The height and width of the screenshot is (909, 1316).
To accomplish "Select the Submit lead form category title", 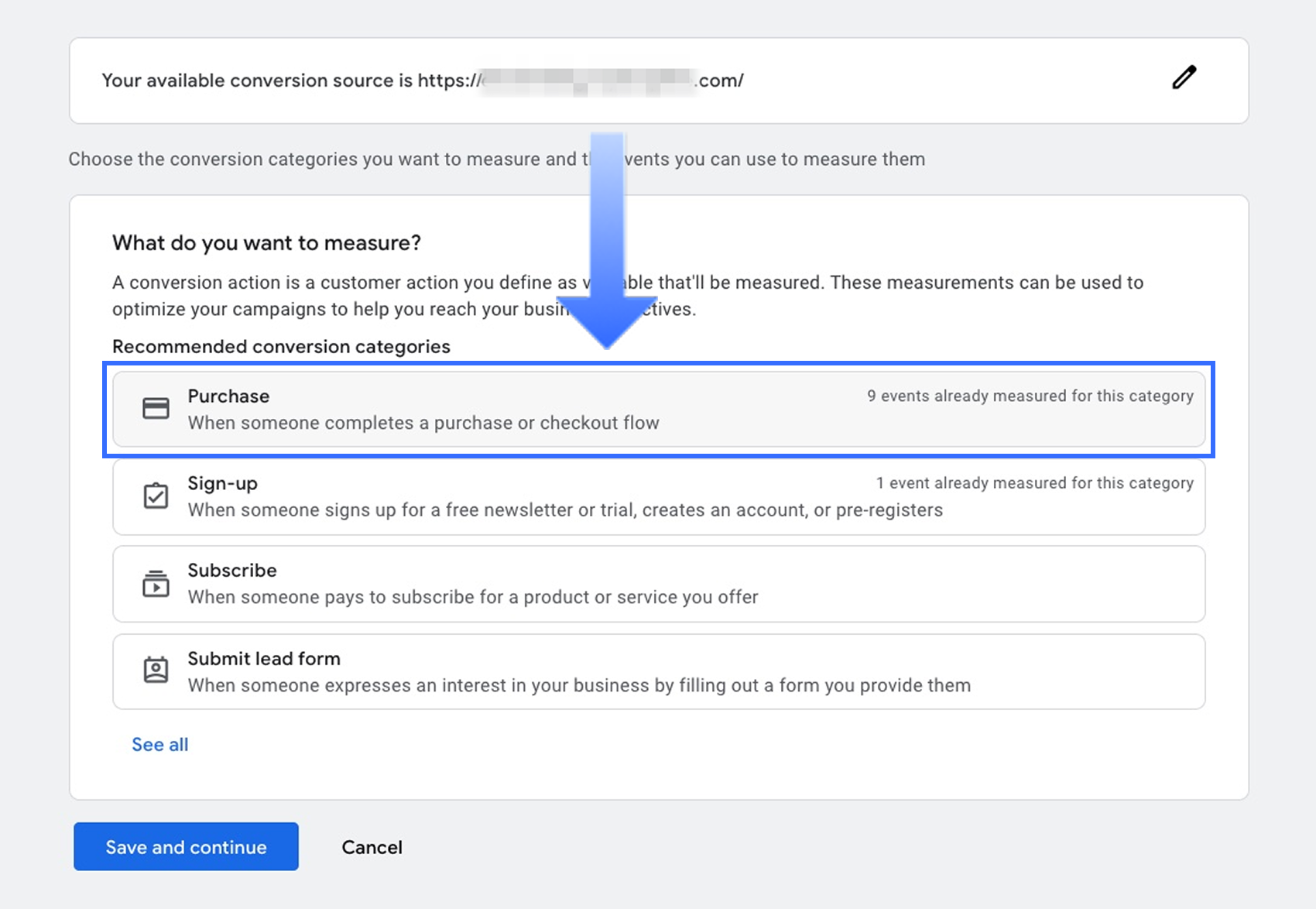I will (264, 658).
